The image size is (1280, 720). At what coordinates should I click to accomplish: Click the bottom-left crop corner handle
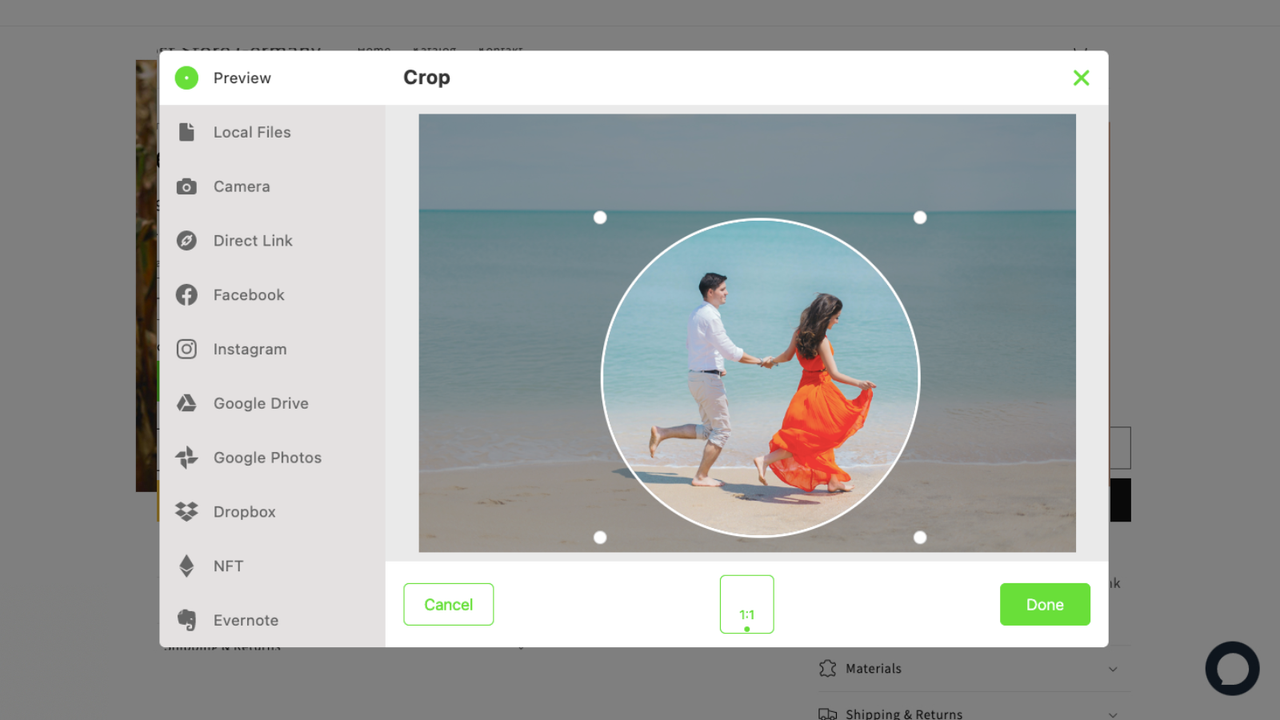tap(600, 537)
